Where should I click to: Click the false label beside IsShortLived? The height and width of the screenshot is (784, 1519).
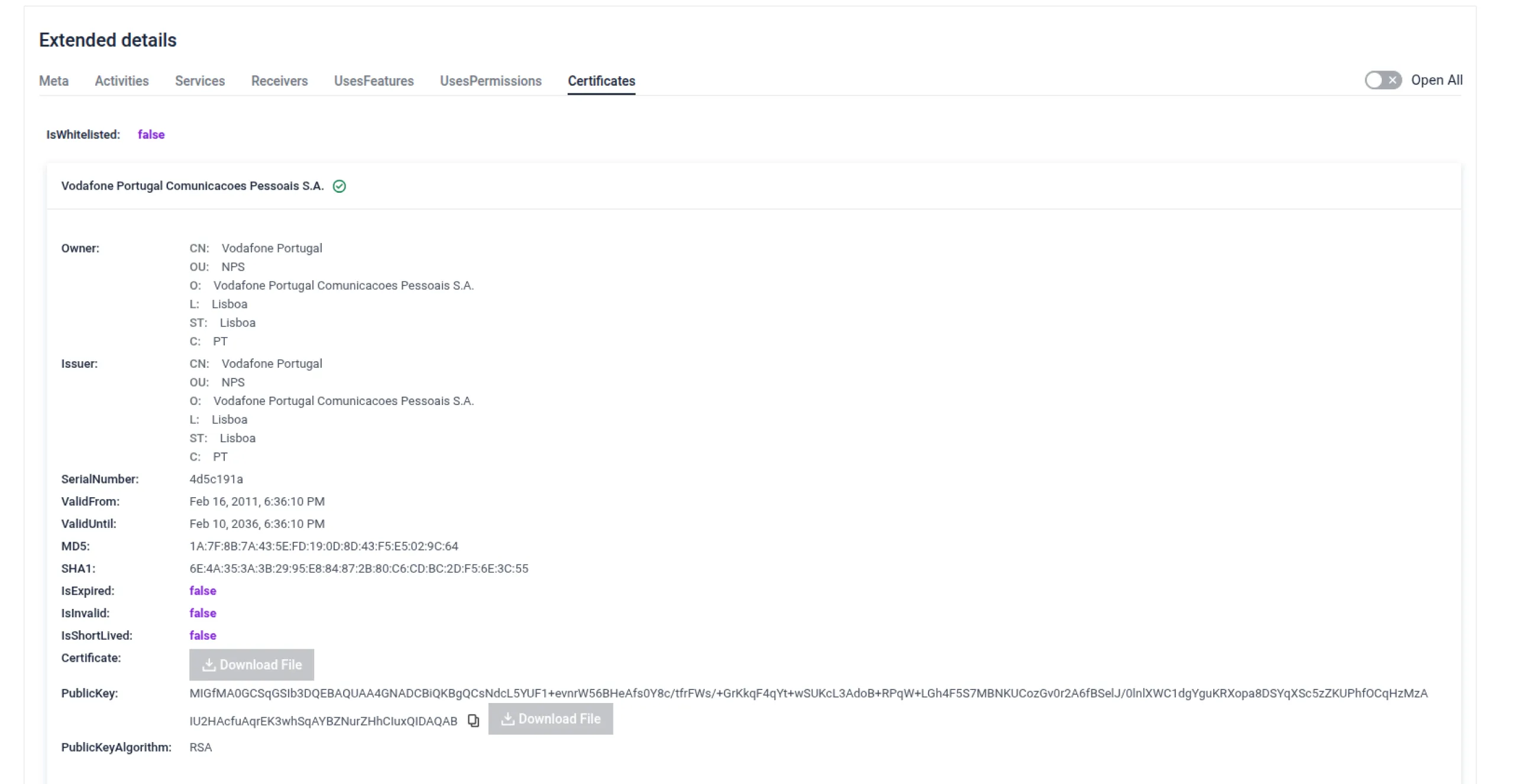[x=202, y=635]
